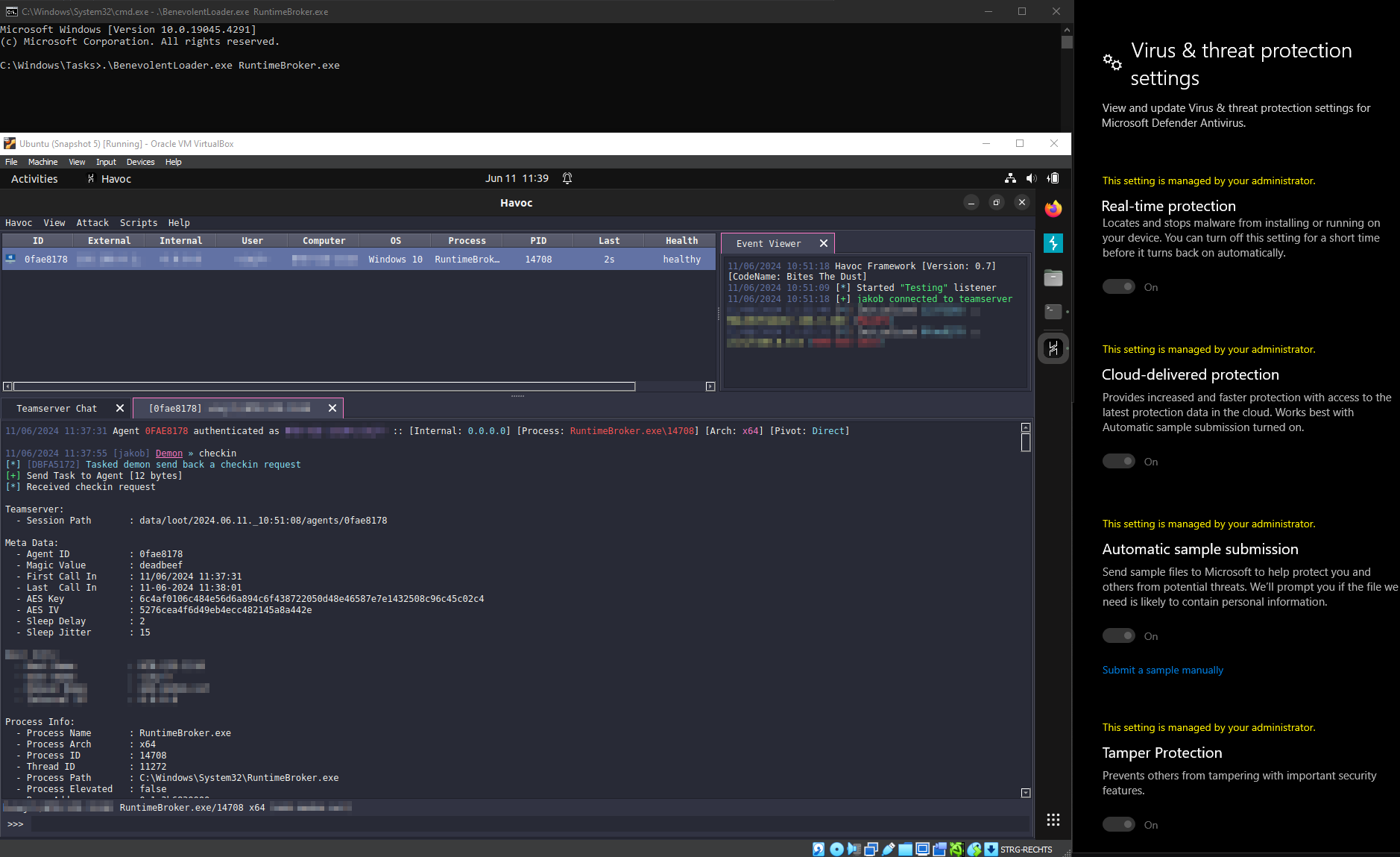Open the View menu in Havoc
1400x857 pixels.
pos(54,223)
